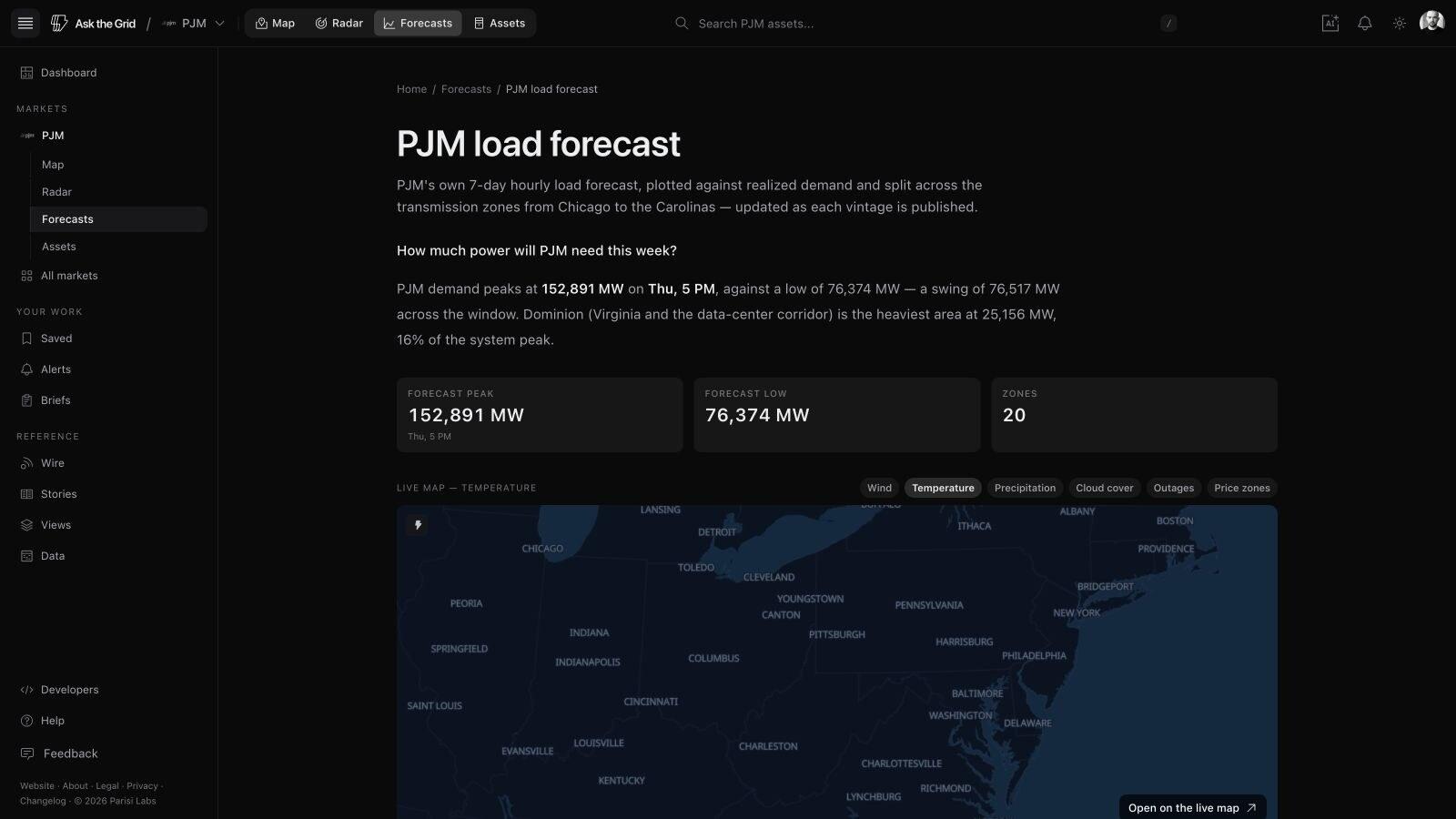This screenshot has height=819, width=1456.
Task: Click the Forecast Low 76,374 MW card
Action: (x=837, y=415)
